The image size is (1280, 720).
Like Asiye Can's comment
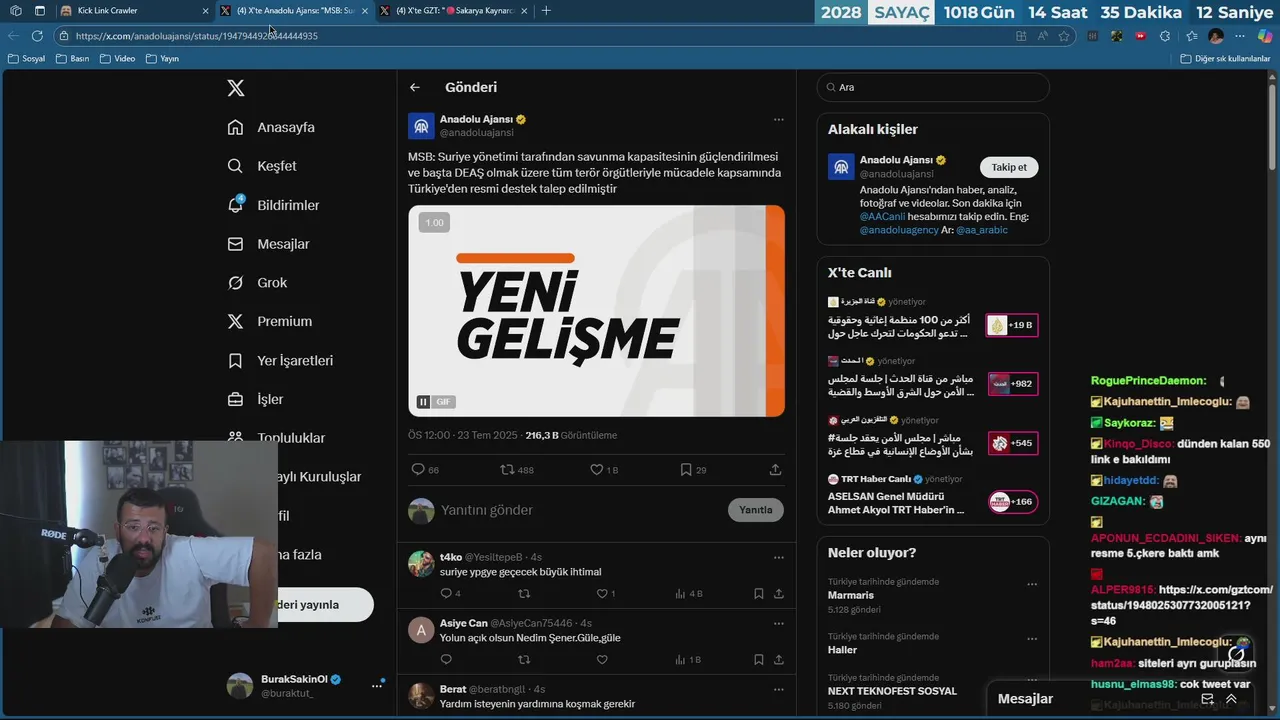tap(602, 660)
